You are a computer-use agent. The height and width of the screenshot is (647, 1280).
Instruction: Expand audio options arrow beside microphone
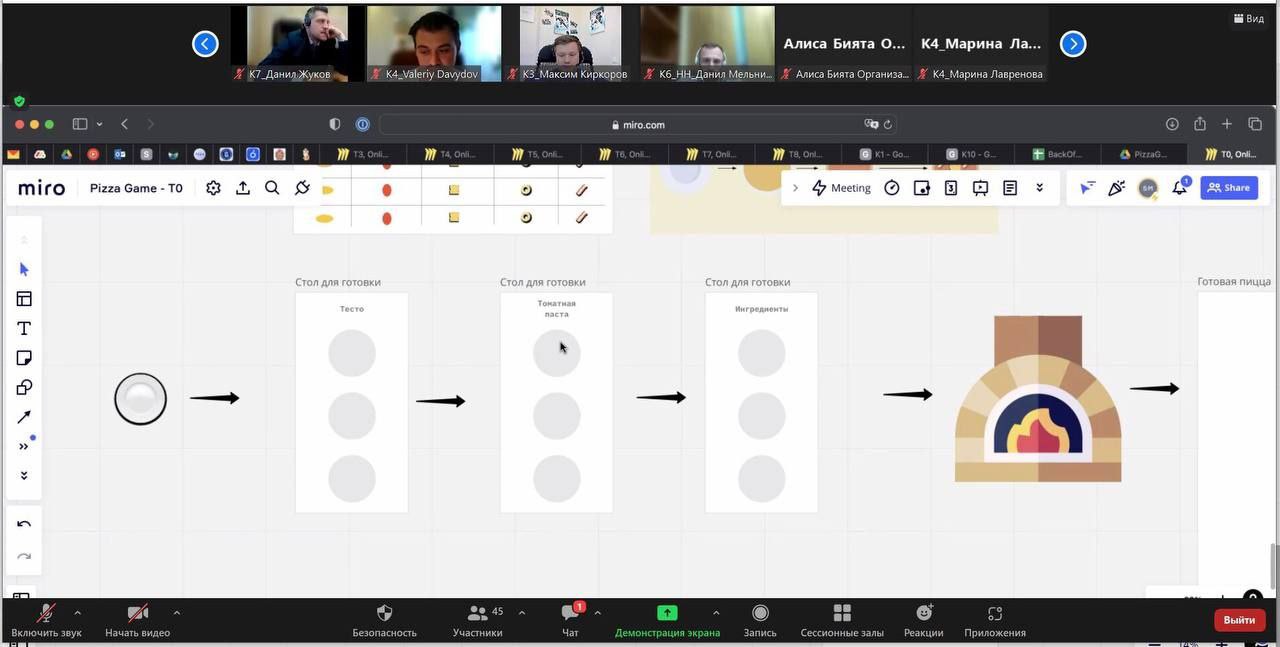(x=78, y=613)
